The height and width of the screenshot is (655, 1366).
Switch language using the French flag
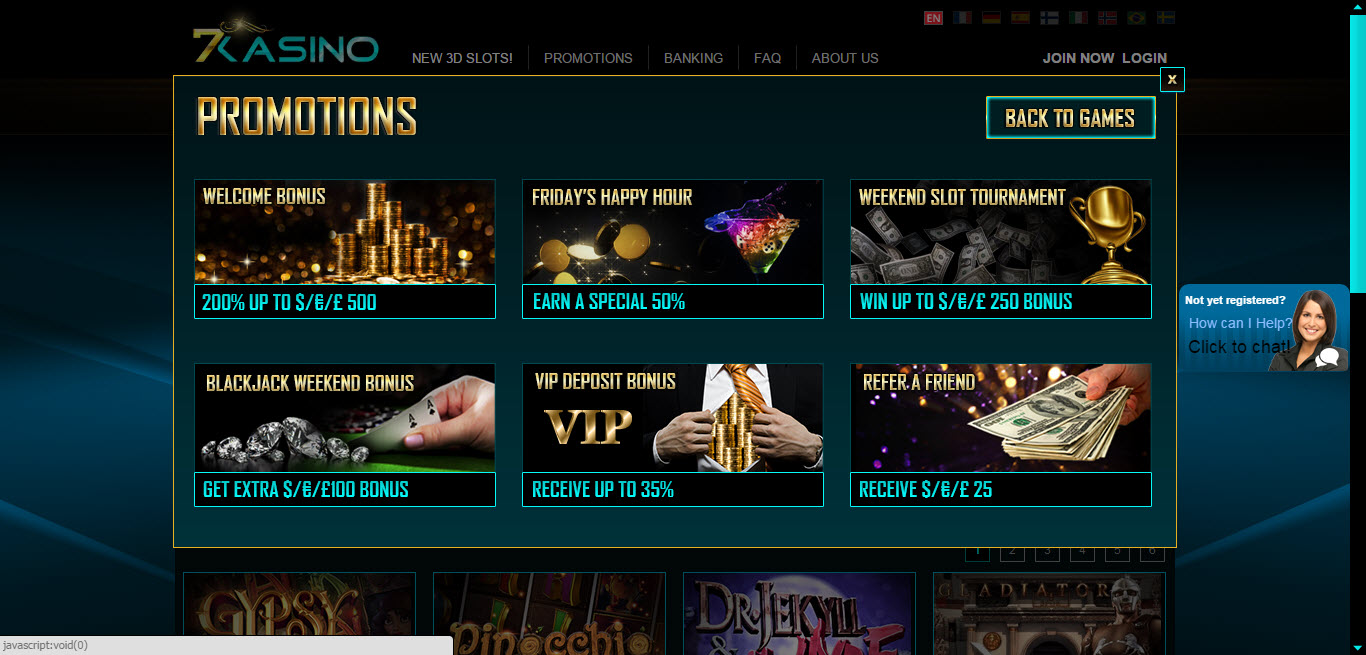(962, 18)
